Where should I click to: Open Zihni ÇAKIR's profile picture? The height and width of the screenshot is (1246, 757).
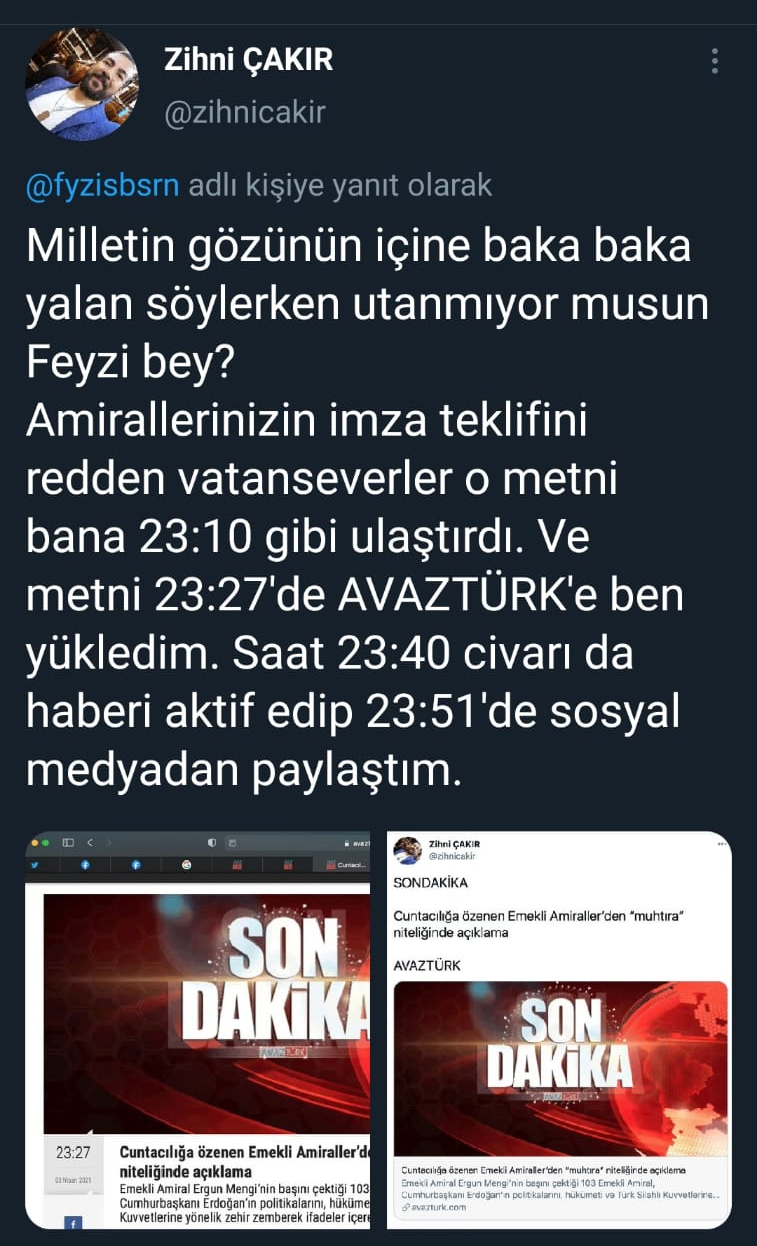click(82, 84)
